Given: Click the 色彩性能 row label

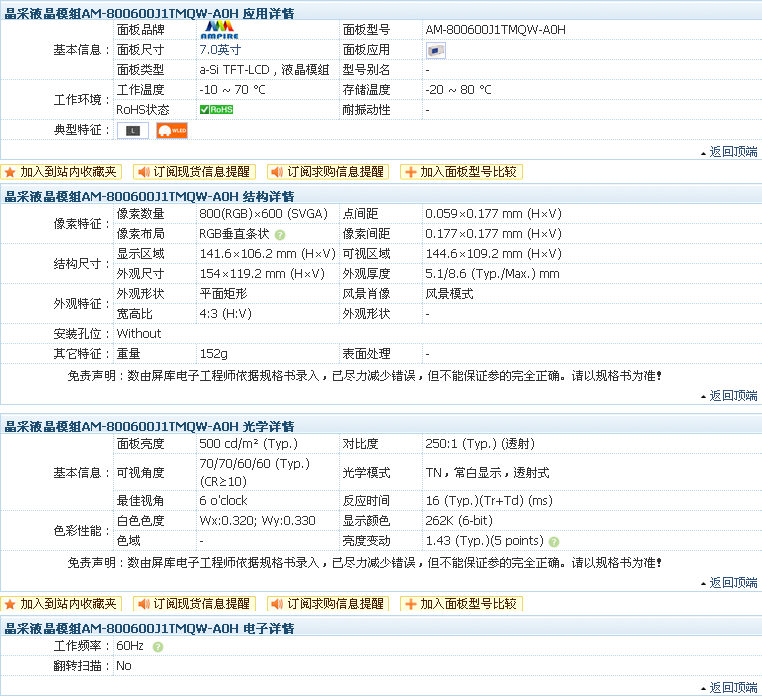Looking at the screenshot, I should [x=82, y=531].
